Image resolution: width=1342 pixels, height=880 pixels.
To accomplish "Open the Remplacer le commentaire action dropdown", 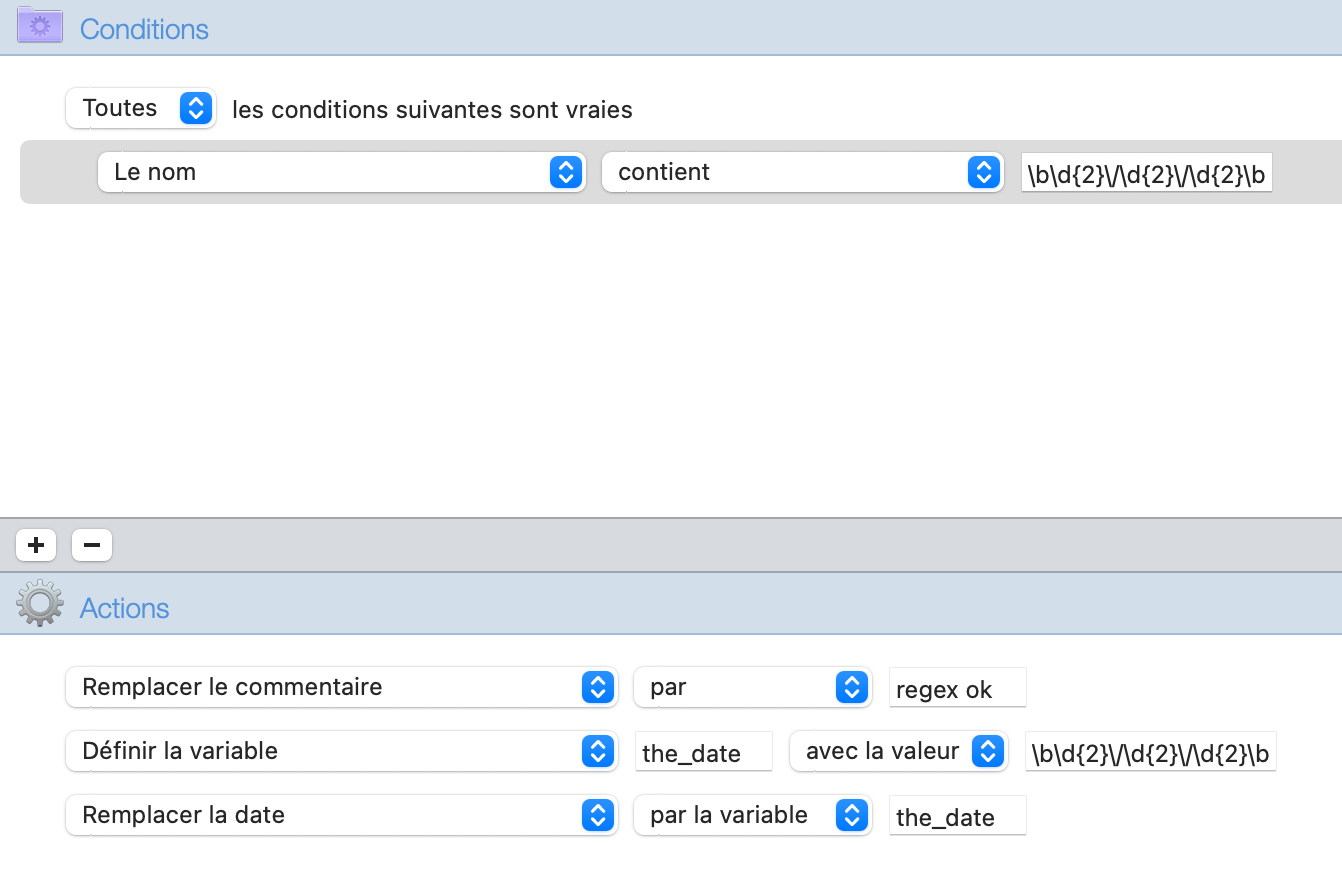I will coord(341,687).
